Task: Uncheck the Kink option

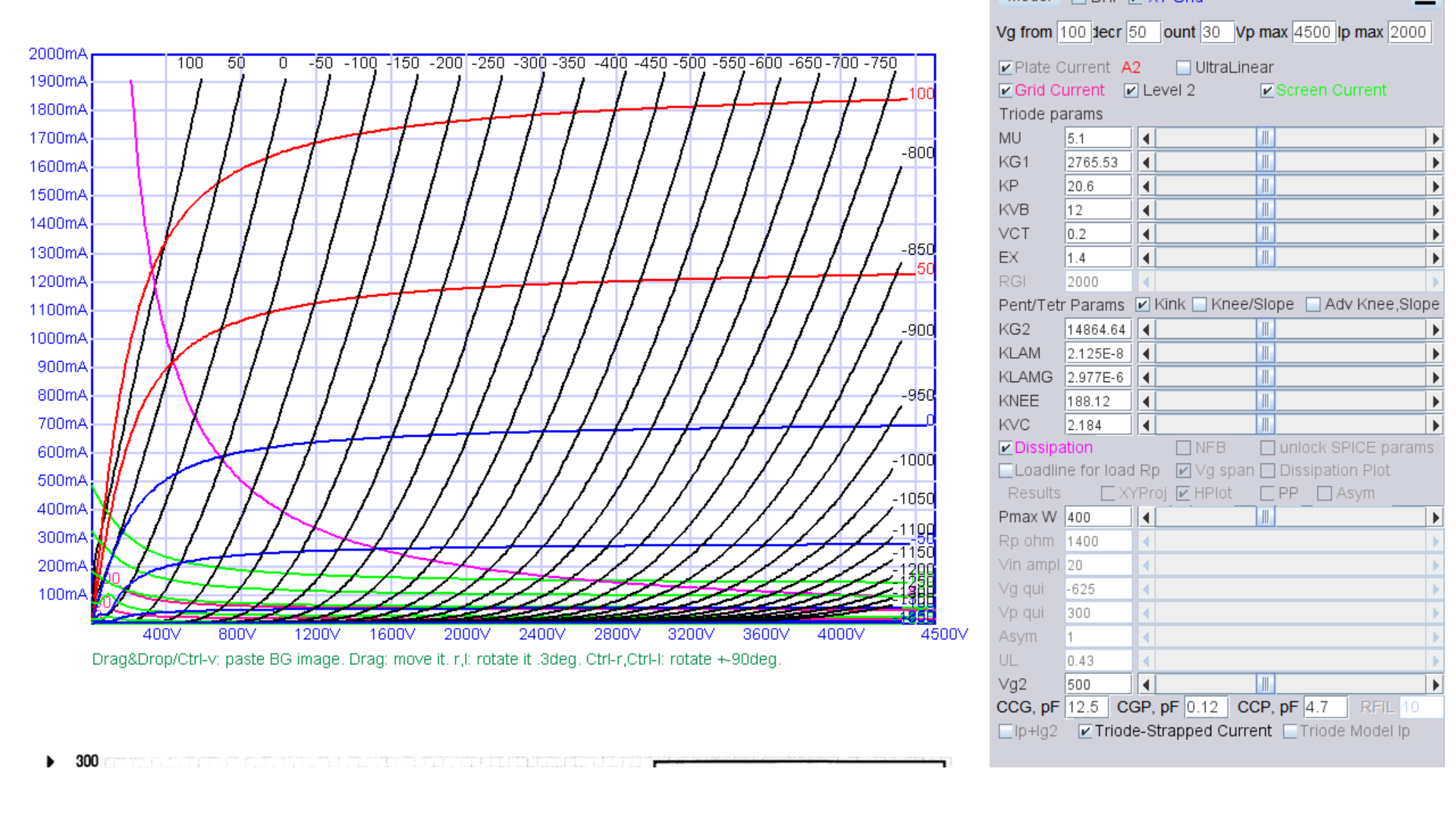Action: tap(1143, 304)
